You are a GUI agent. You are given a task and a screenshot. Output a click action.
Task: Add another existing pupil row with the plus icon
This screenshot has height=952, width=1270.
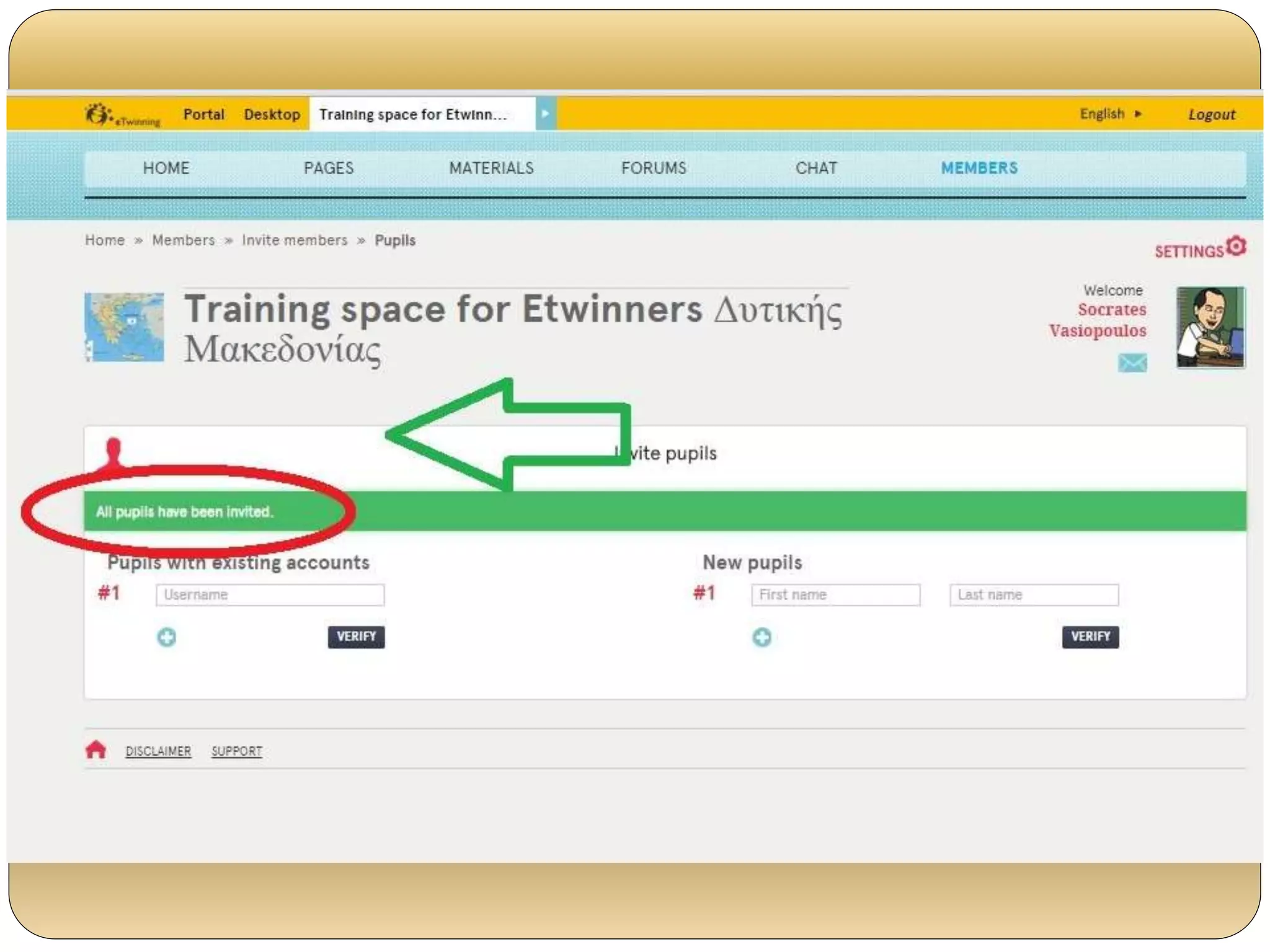[x=166, y=637]
